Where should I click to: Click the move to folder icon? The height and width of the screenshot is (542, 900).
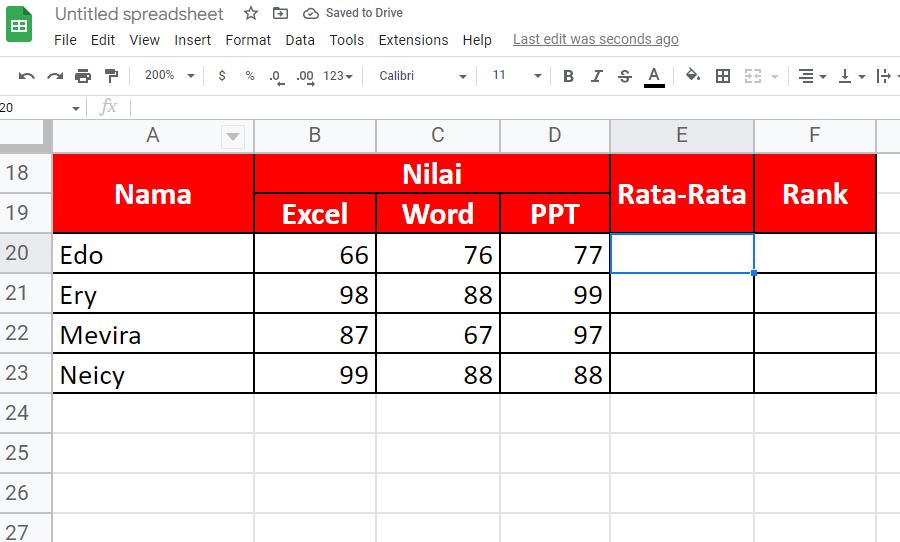pyautogui.click(x=280, y=13)
